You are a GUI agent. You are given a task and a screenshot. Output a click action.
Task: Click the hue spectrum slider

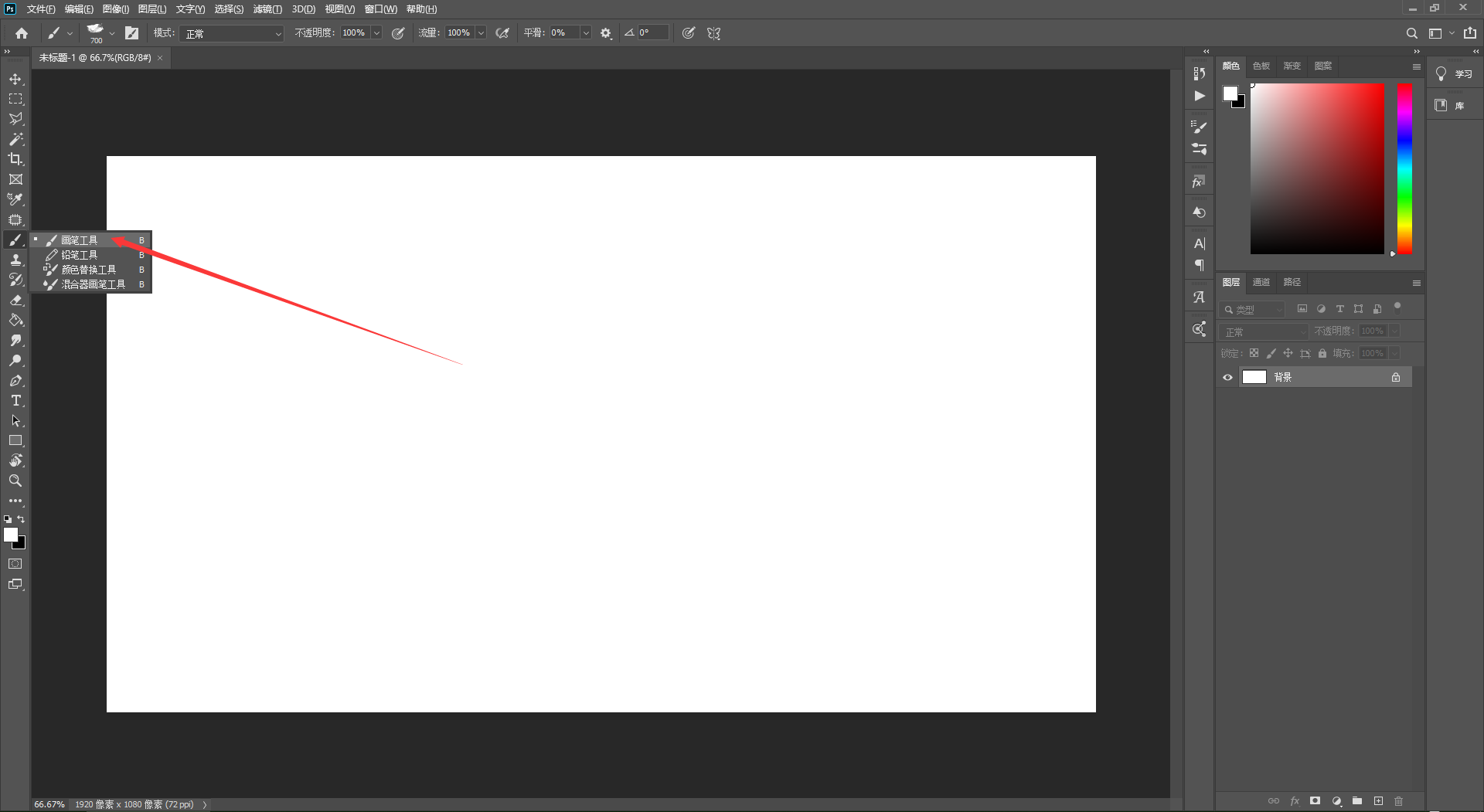click(1404, 169)
